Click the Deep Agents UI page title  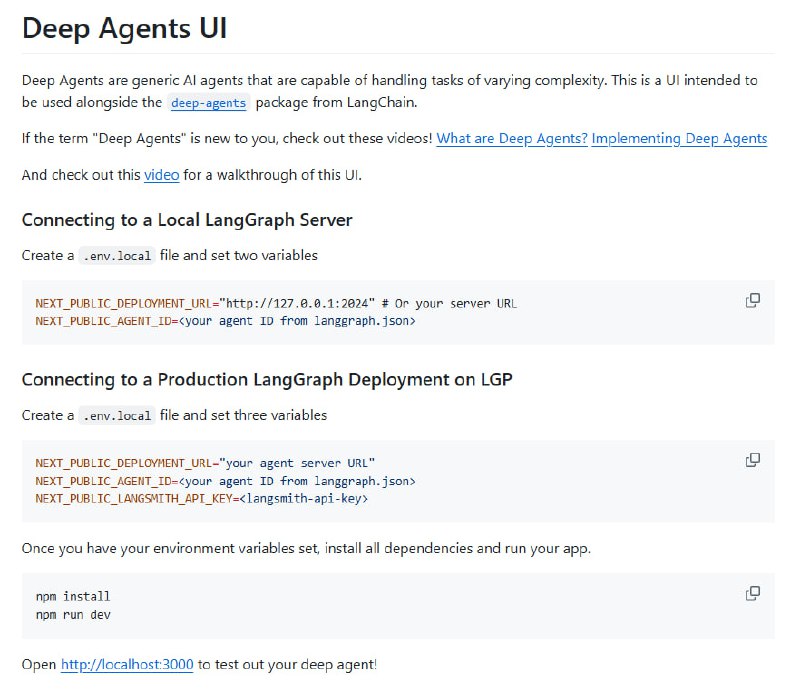pyautogui.click(x=125, y=28)
